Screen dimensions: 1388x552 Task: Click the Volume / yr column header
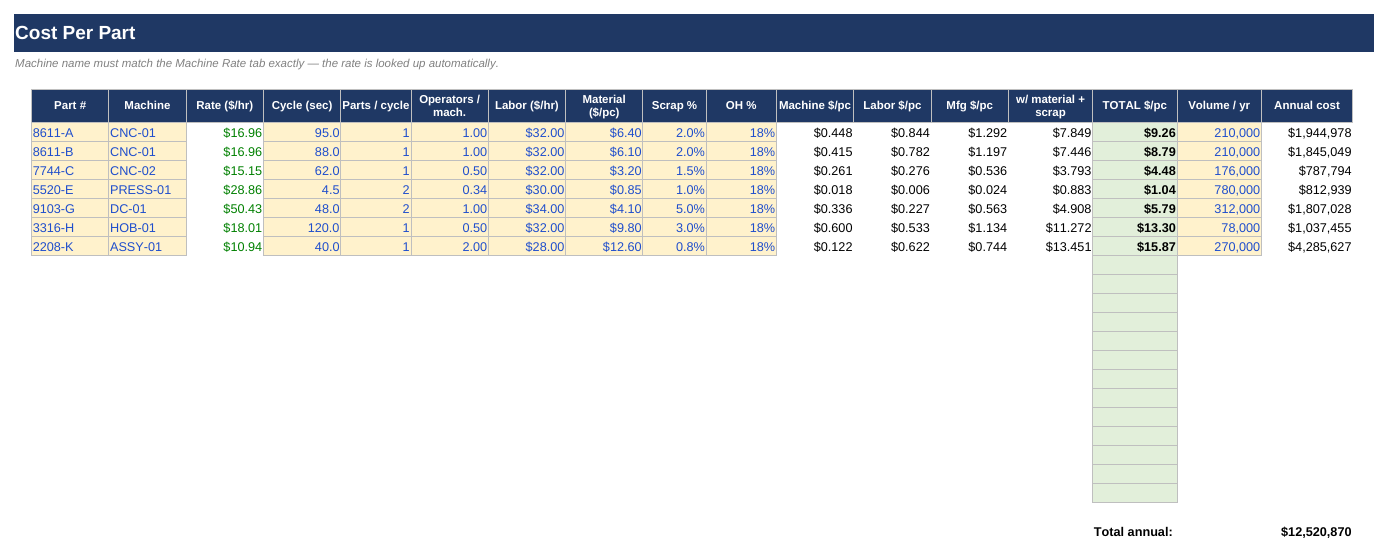[1219, 105]
